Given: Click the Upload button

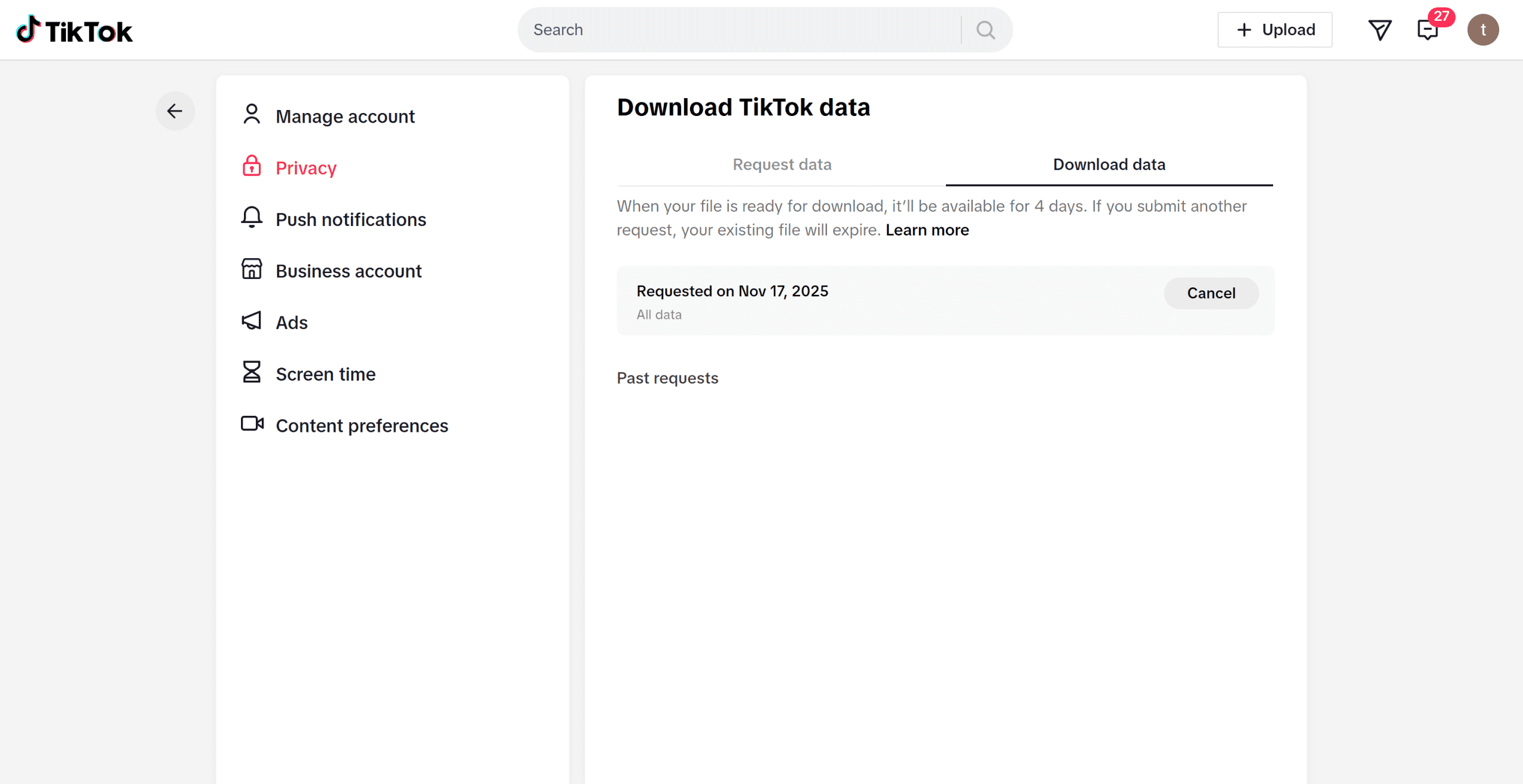Looking at the screenshot, I should pos(1274,30).
